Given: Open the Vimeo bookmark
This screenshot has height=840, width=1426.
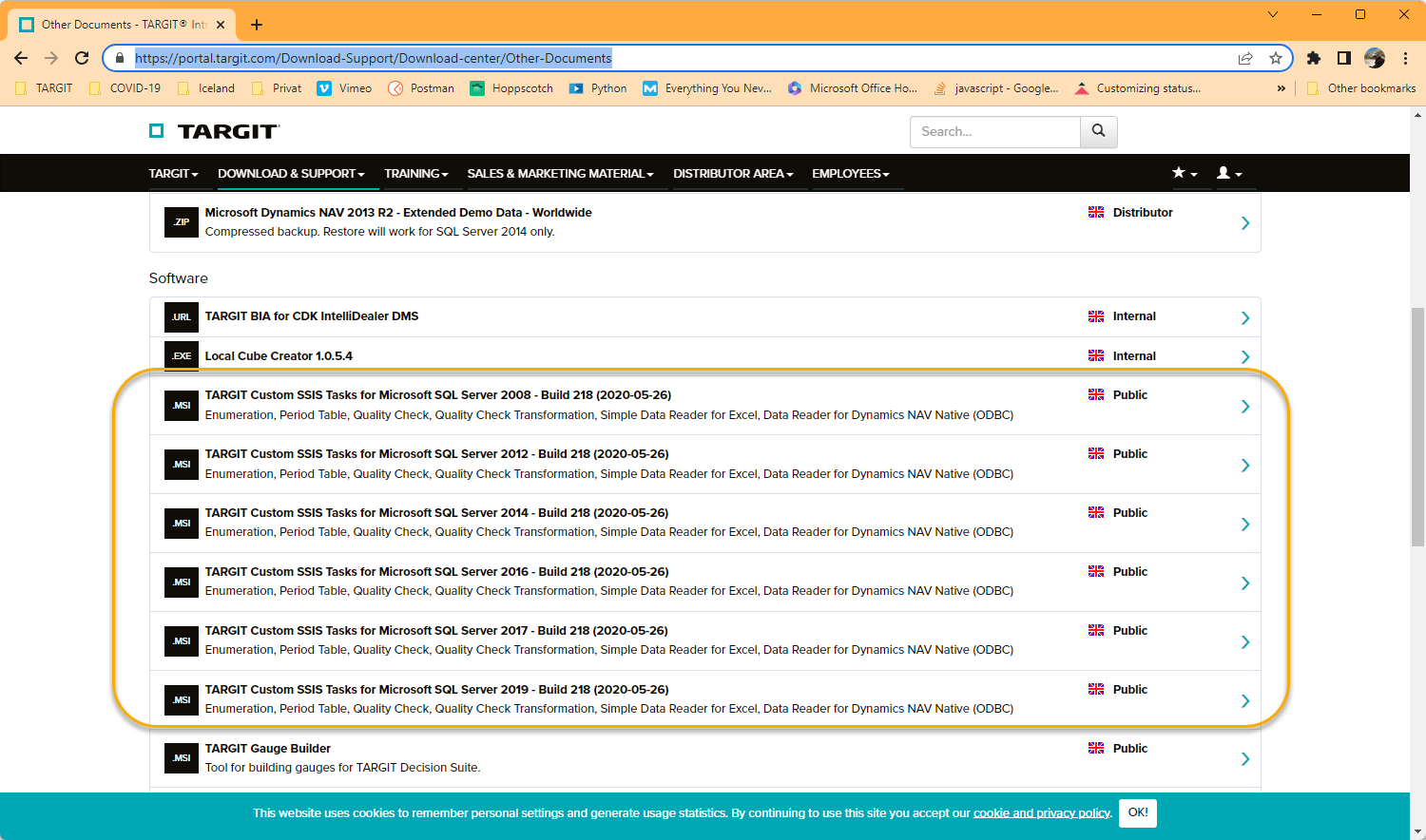Looking at the screenshot, I should (344, 88).
